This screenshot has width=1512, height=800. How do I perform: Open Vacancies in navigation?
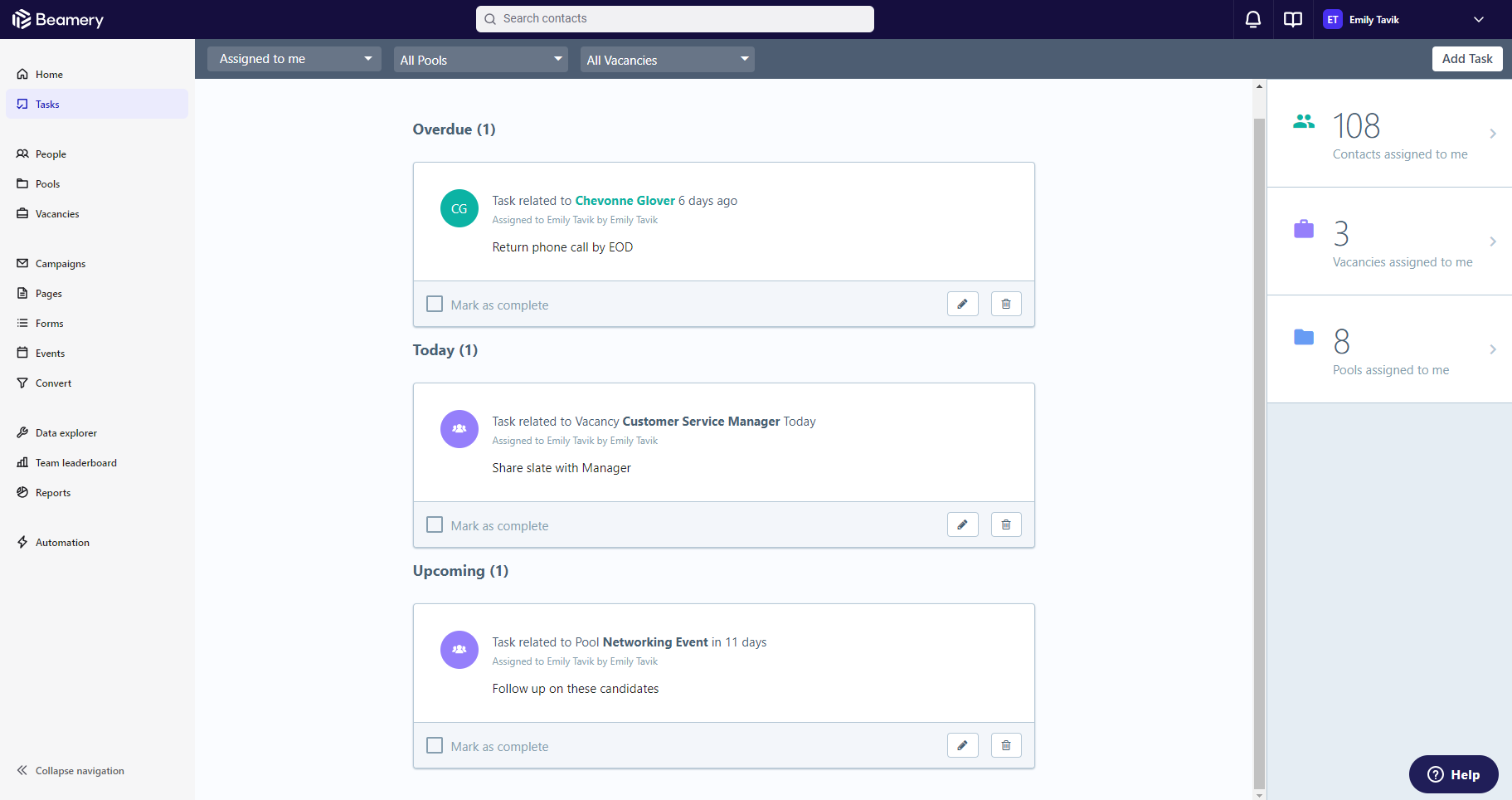coord(97,213)
